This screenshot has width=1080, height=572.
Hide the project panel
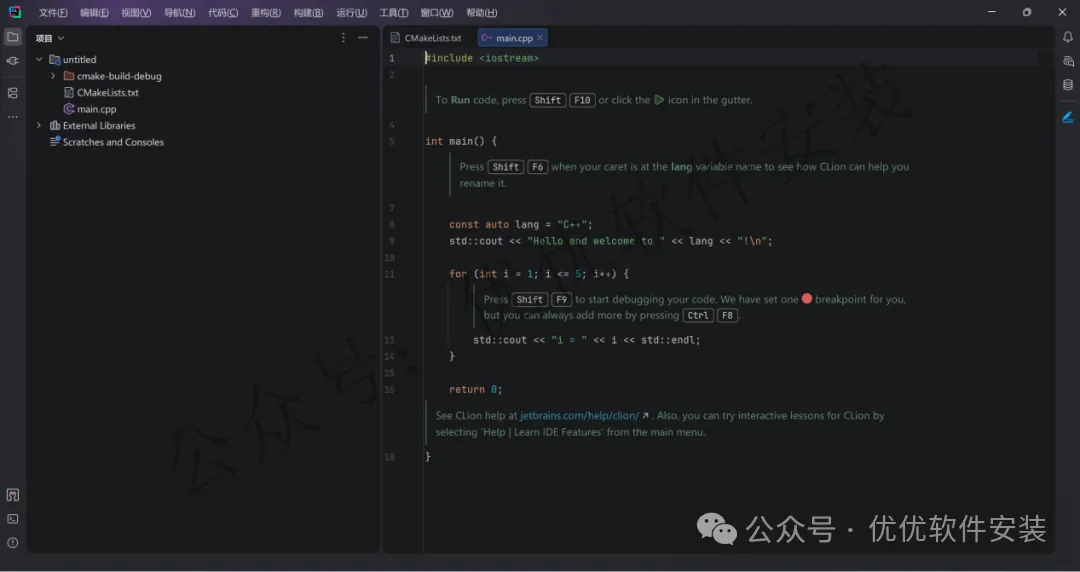(x=363, y=38)
